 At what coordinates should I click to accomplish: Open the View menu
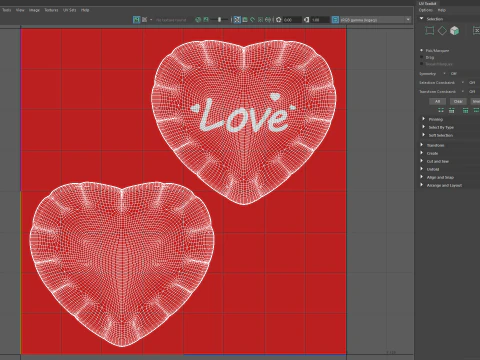20,10
